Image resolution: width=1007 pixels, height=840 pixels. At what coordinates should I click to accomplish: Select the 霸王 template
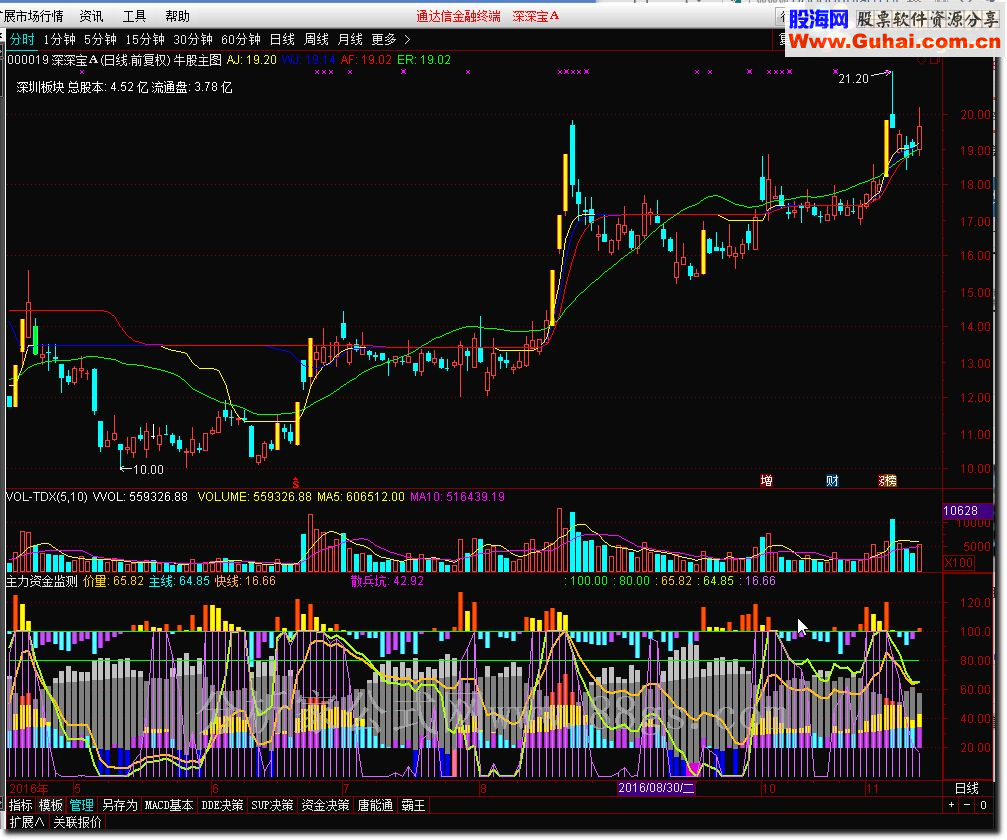(x=413, y=805)
